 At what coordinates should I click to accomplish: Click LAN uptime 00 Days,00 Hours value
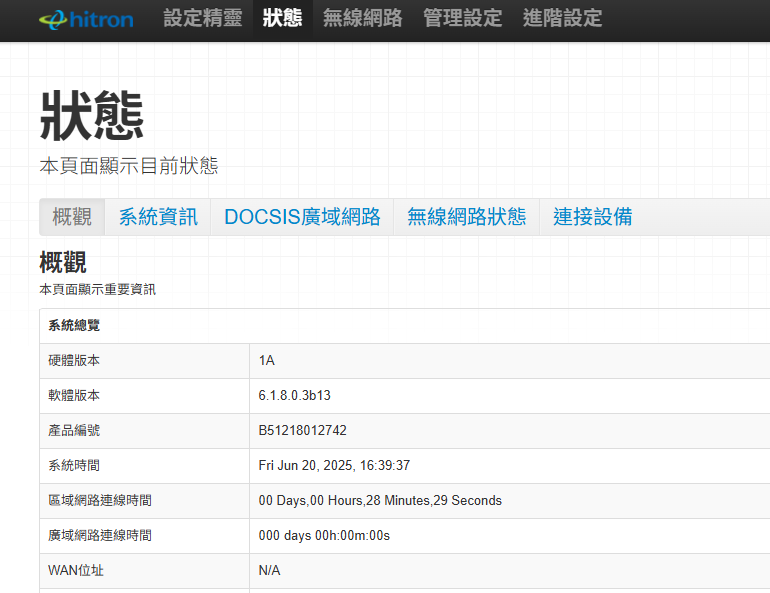380,501
